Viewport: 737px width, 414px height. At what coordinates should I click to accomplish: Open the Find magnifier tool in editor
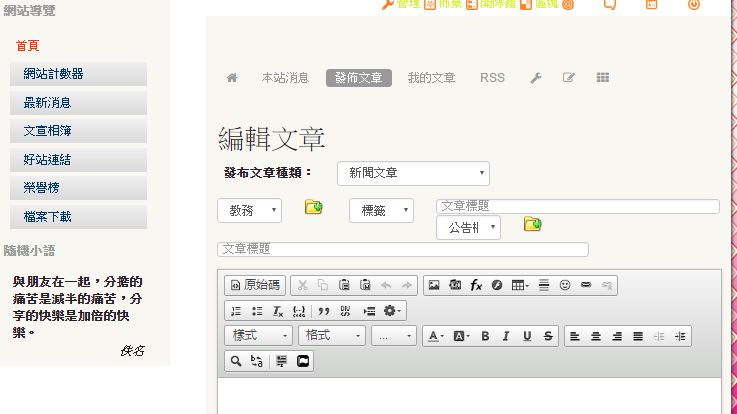236,361
